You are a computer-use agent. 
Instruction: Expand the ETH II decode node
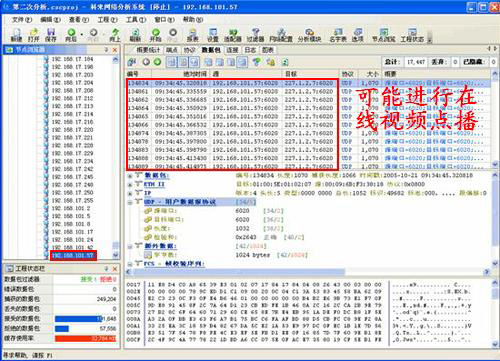coord(130,184)
